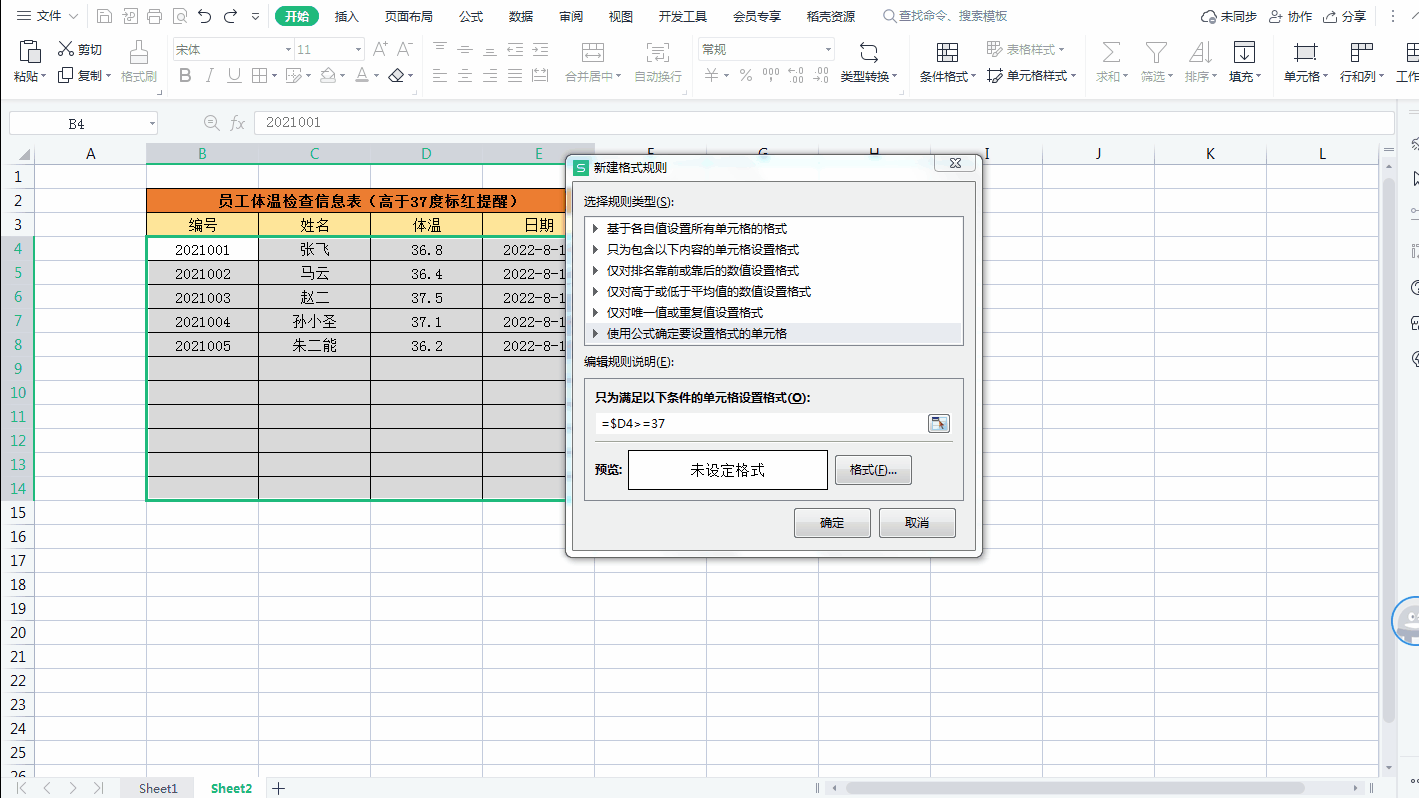Viewport: 1419px width, 798px height.
Task: Open the Conditional Formatting (条件格式) icon
Action: point(946,53)
